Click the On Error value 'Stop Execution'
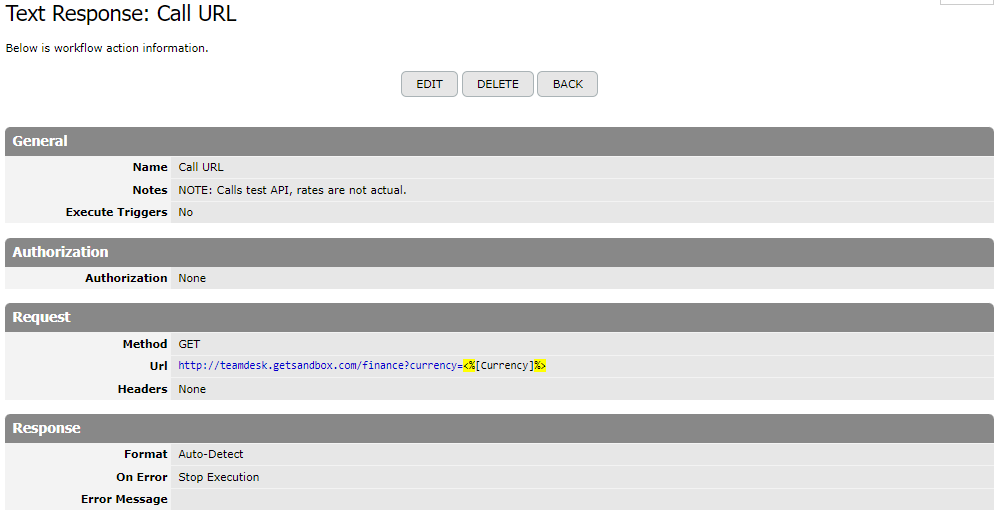Viewport: 1002px width, 518px height. point(218,477)
